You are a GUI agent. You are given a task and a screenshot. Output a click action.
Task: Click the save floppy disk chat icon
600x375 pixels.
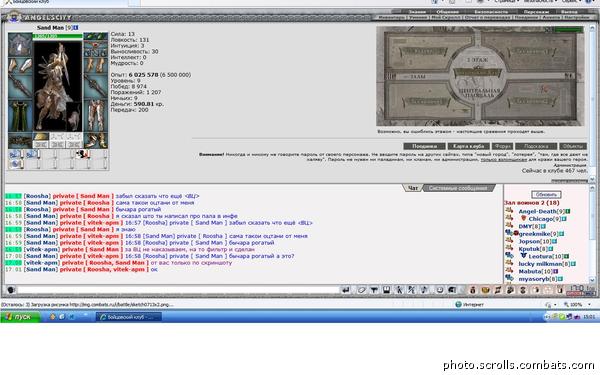(x=386, y=290)
